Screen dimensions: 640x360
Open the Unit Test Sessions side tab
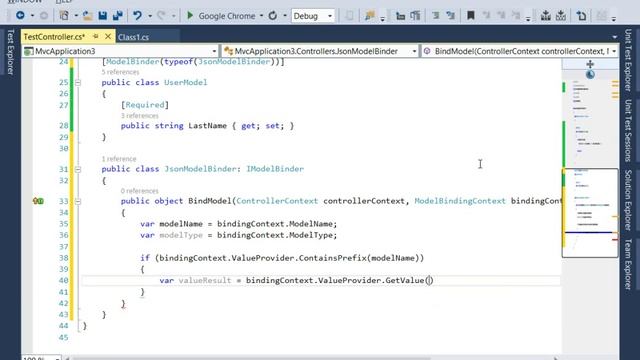628,131
